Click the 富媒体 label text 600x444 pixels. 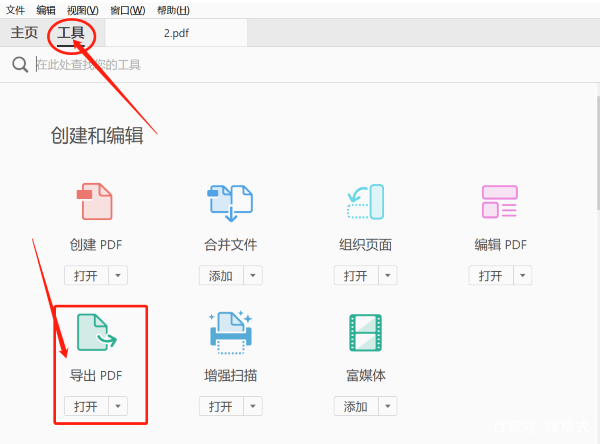pyautogui.click(x=366, y=375)
